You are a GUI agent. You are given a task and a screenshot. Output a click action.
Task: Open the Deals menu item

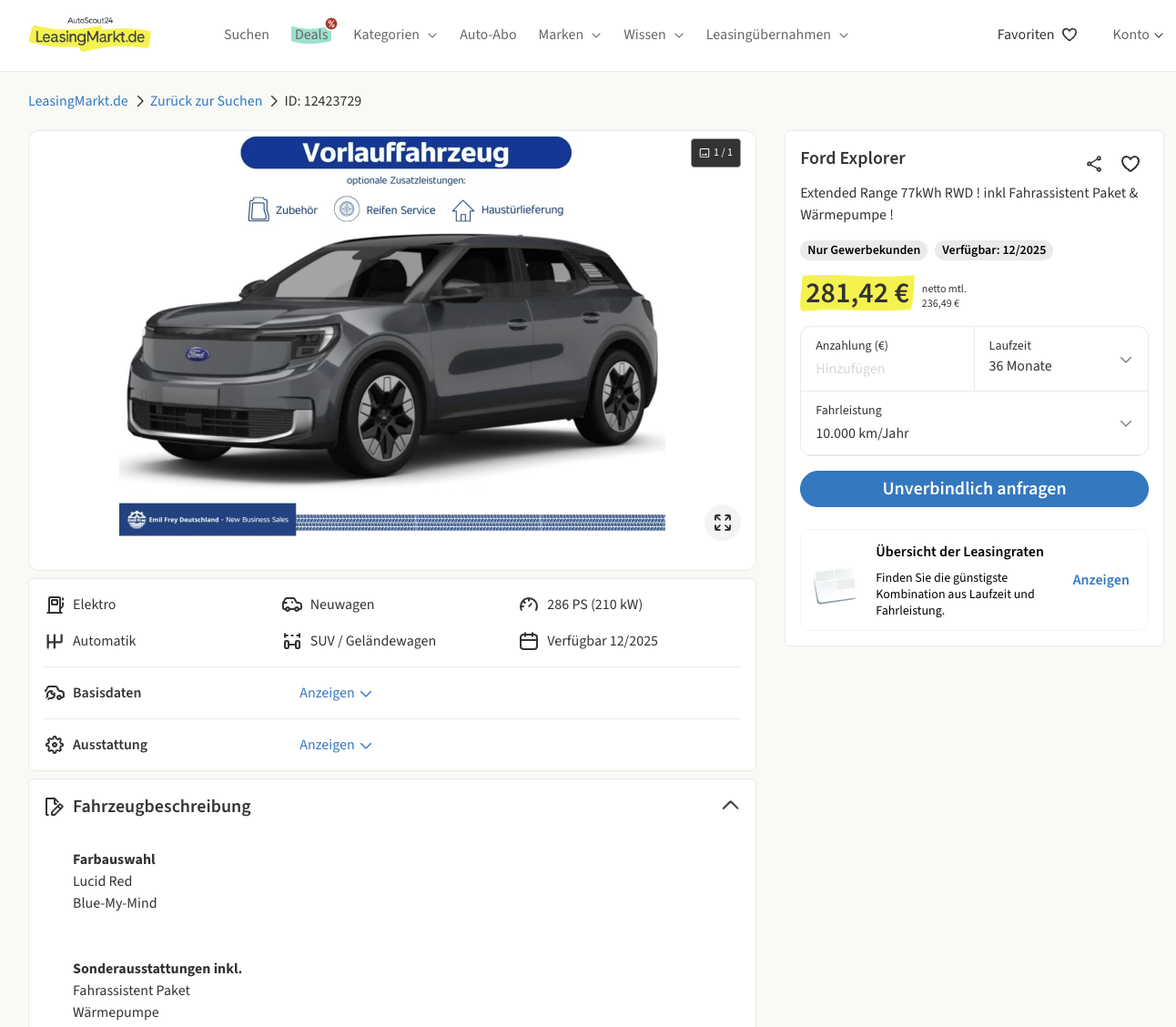tap(311, 35)
